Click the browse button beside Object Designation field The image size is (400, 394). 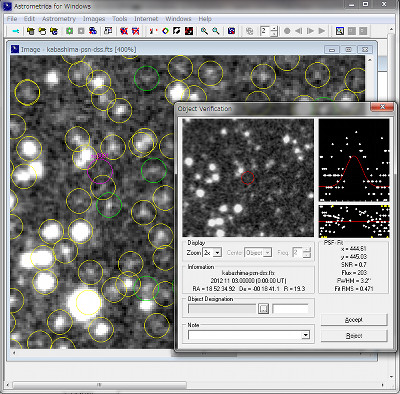pyautogui.click(x=263, y=309)
